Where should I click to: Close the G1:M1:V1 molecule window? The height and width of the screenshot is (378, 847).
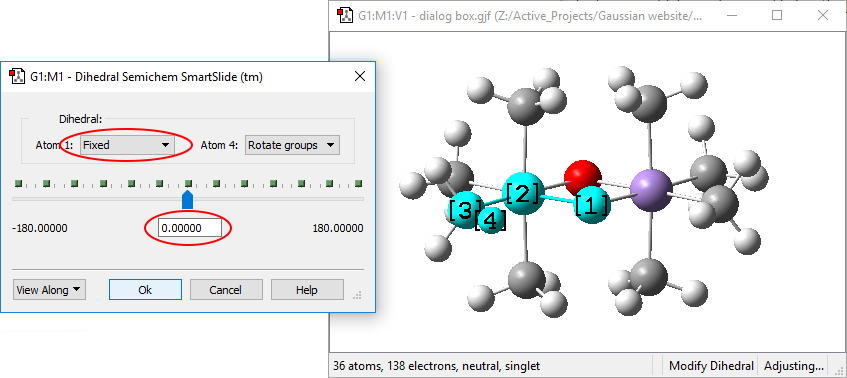(x=823, y=16)
